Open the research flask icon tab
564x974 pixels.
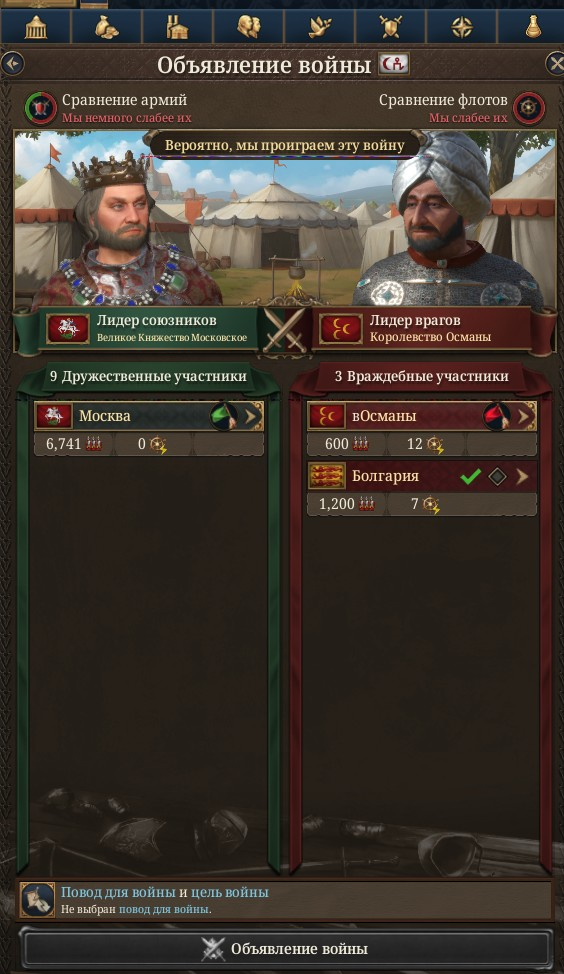[532, 27]
